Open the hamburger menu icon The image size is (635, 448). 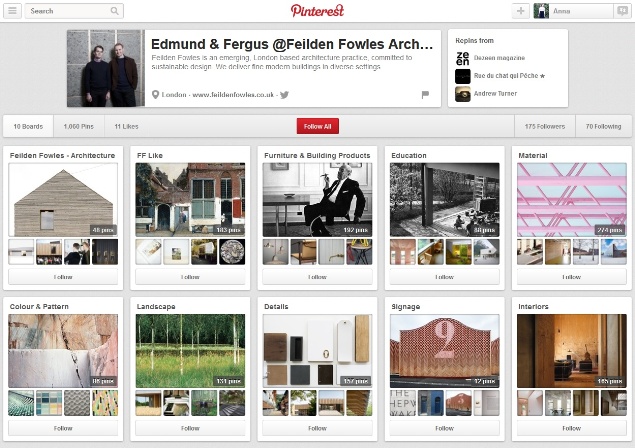(12, 11)
